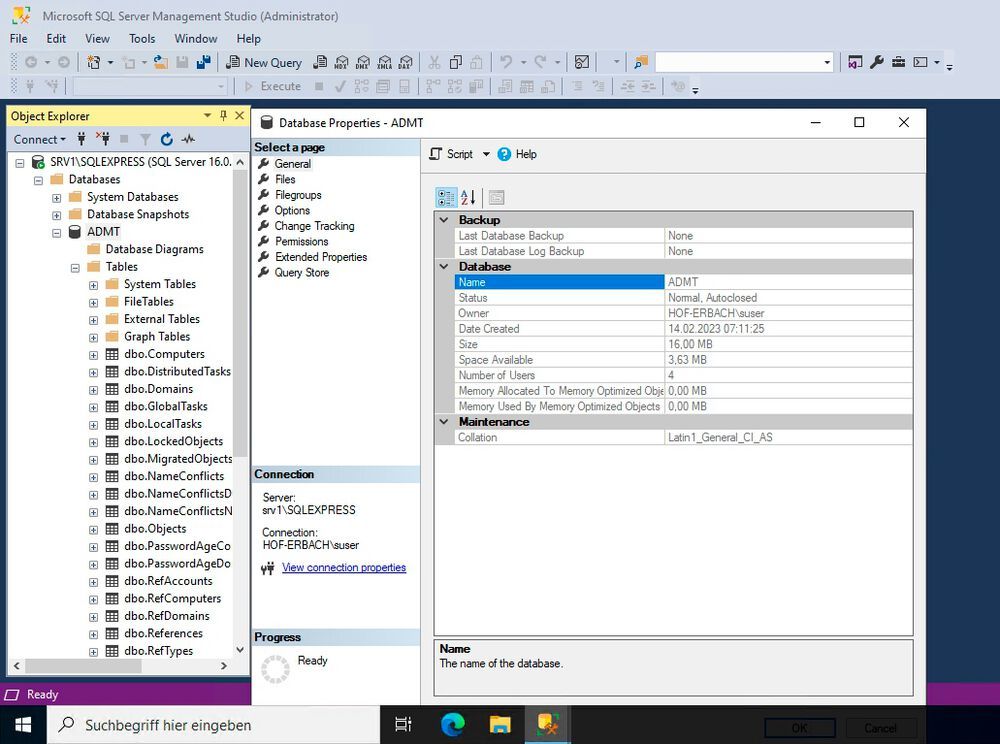Open the Script dropdown arrow
The width and height of the screenshot is (1000, 744).
point(486,154)
